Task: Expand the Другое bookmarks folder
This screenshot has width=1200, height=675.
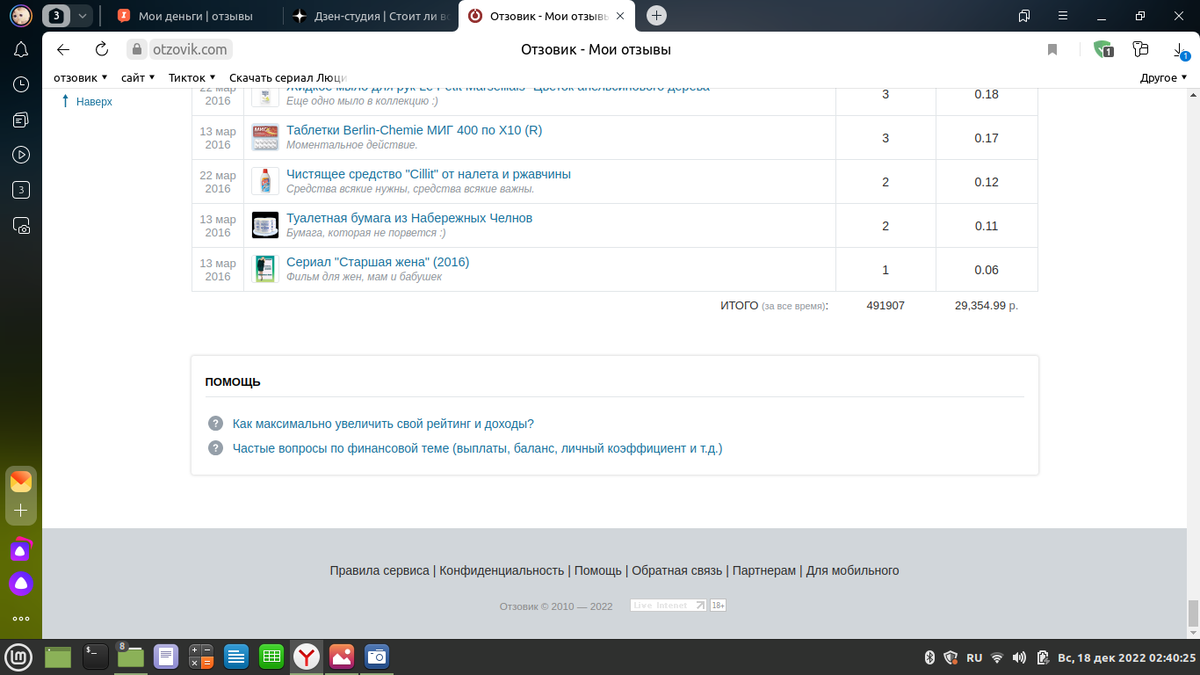Action: pos(1164,77)
